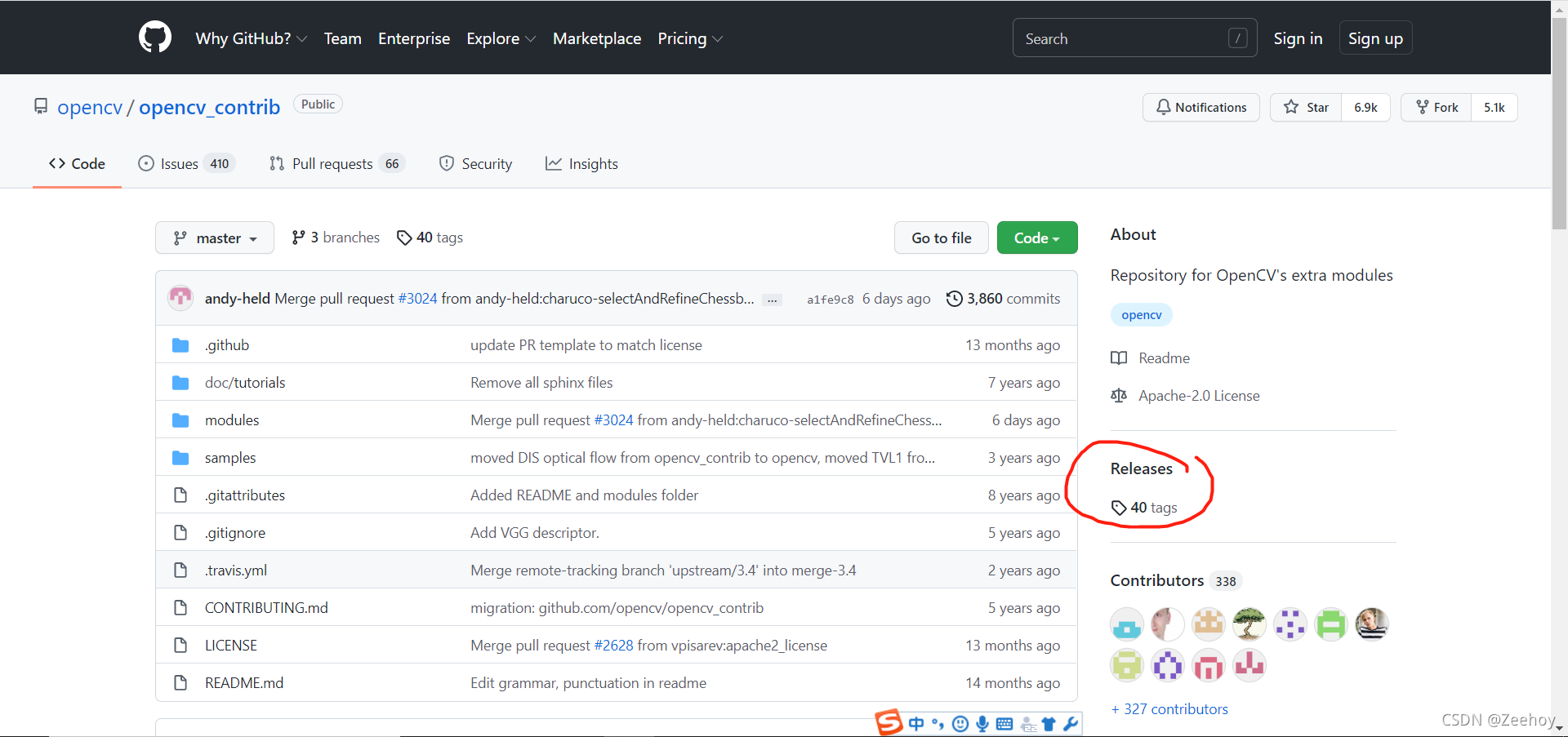Open the README.md file
This screenshot has width=1568, height=737.
pyautogui.click(x=244, y=683)
